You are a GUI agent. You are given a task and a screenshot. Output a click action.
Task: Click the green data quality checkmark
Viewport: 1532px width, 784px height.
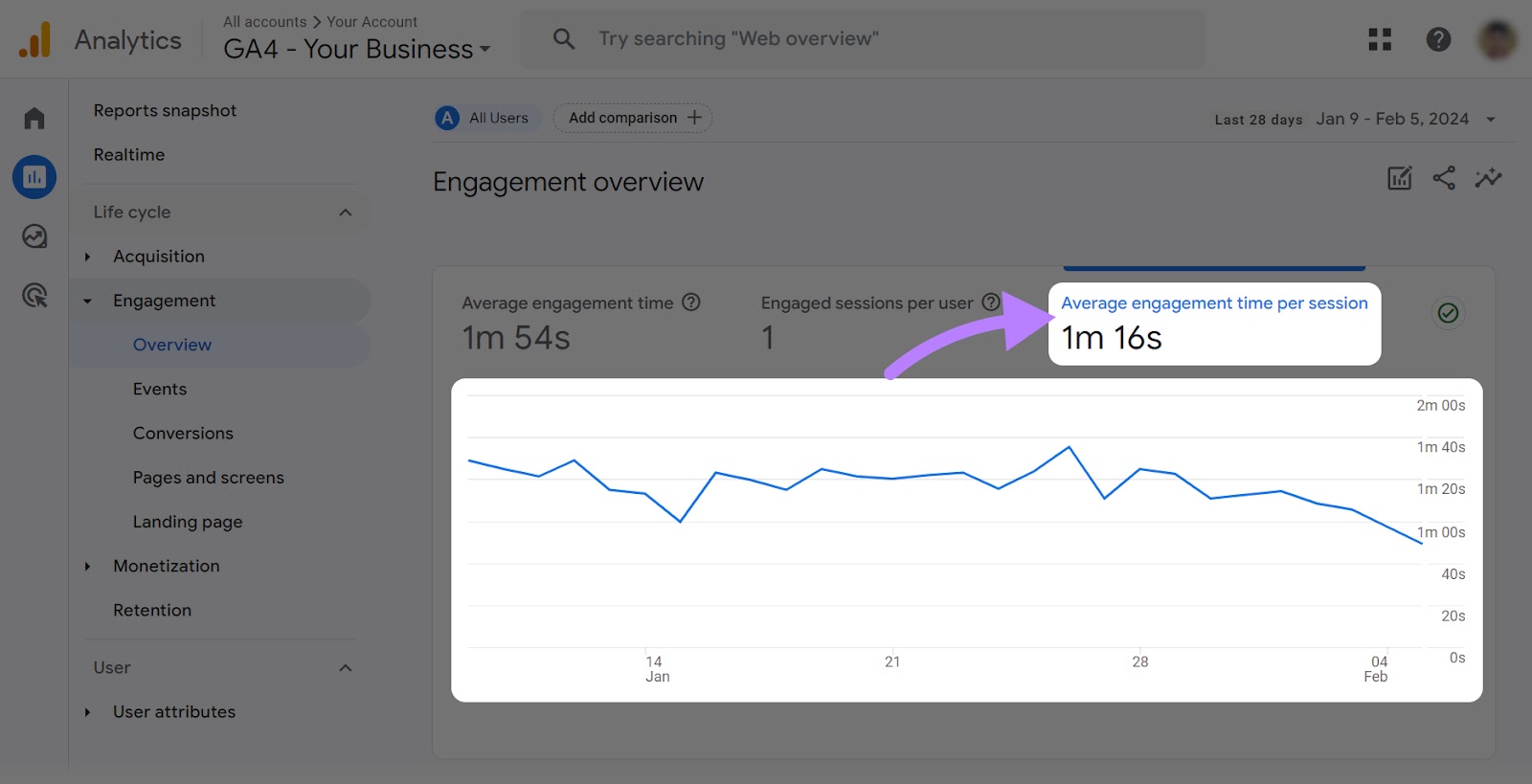1448,313
